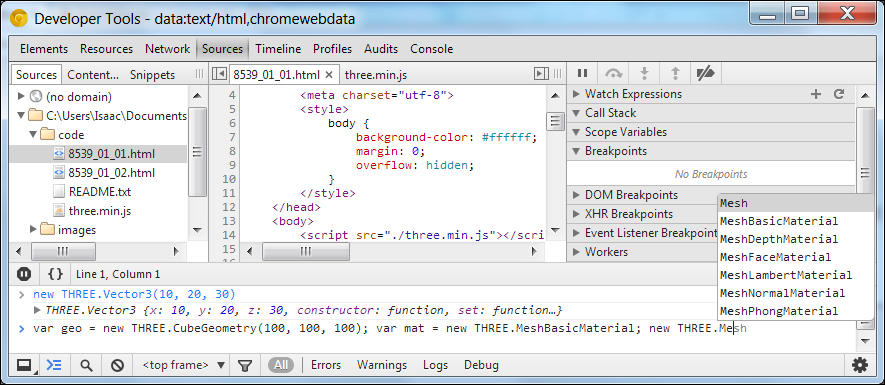This screenshot has height=385, width=885.
Task: Expand the images folder
Action: (33, 229)
